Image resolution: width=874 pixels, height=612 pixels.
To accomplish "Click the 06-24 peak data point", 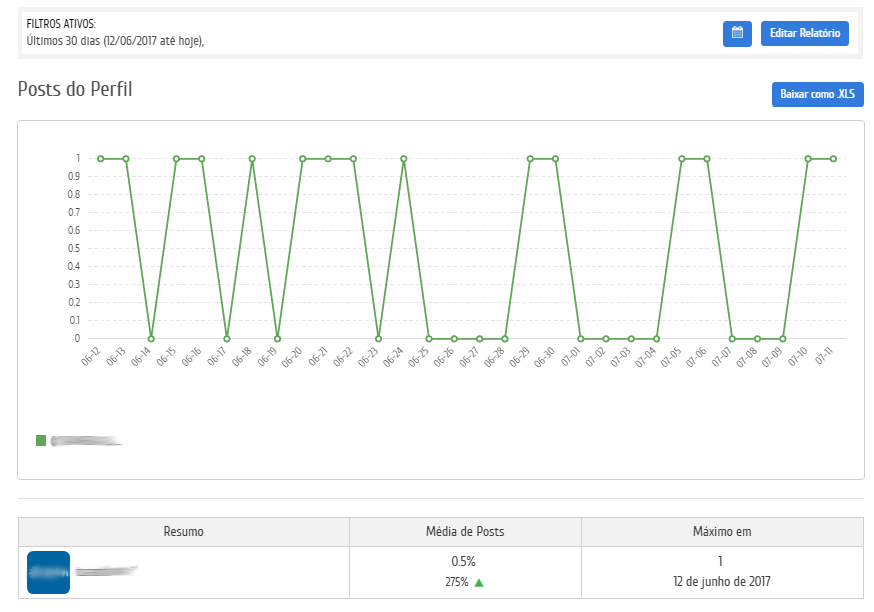I will pyautogui.click(x=404, y=158).
